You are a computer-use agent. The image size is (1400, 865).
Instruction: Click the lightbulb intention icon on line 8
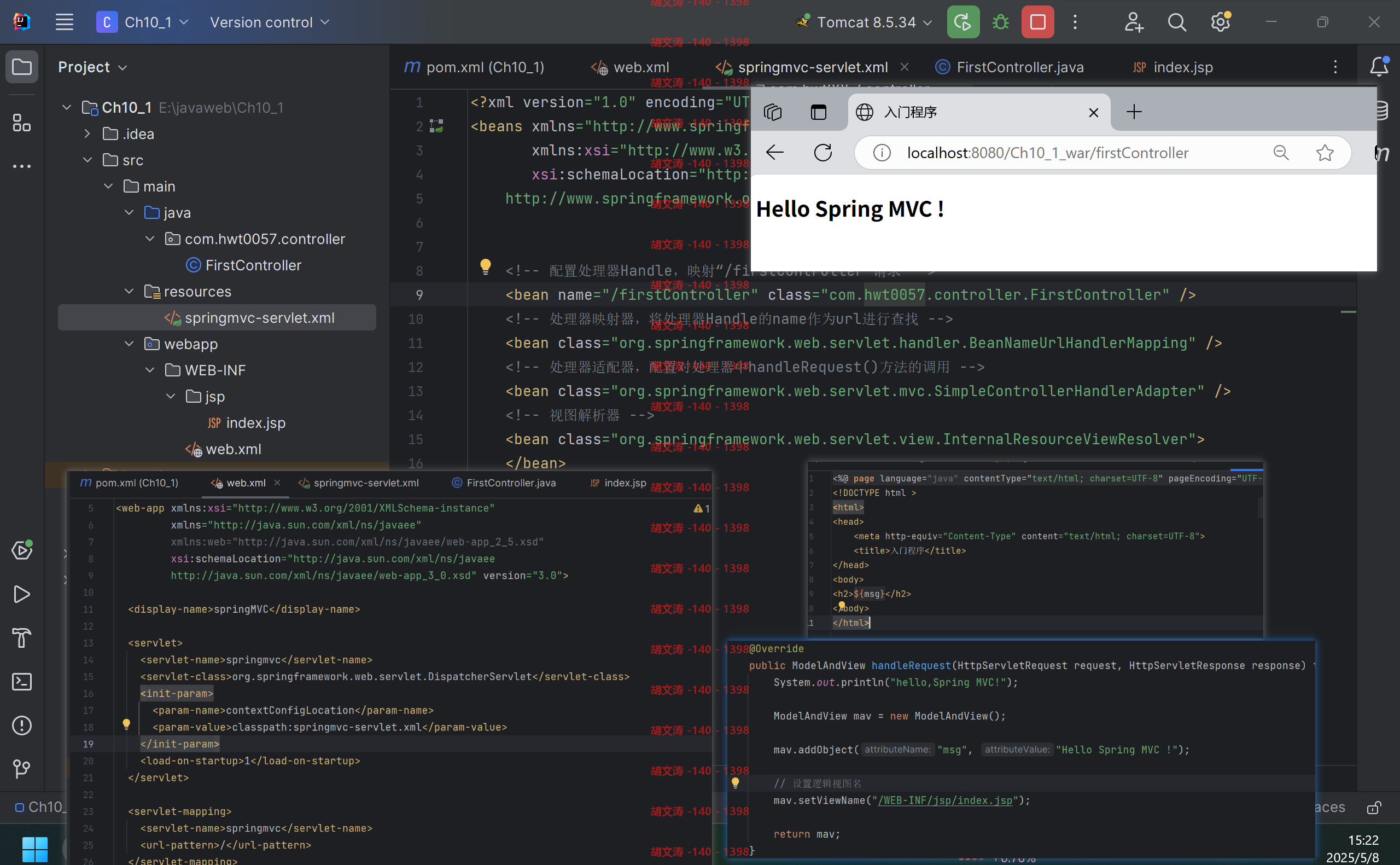[x=485, y=266]
